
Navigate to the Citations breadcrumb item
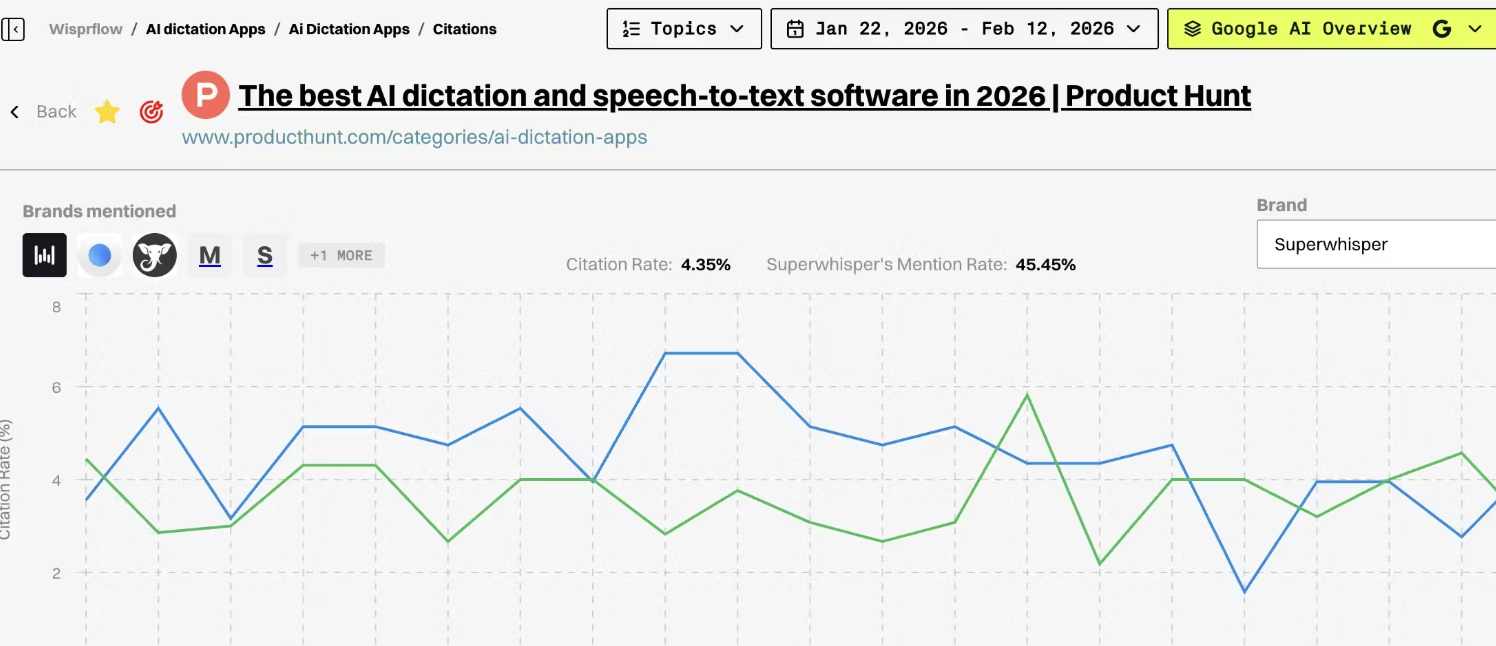[464, 29]
